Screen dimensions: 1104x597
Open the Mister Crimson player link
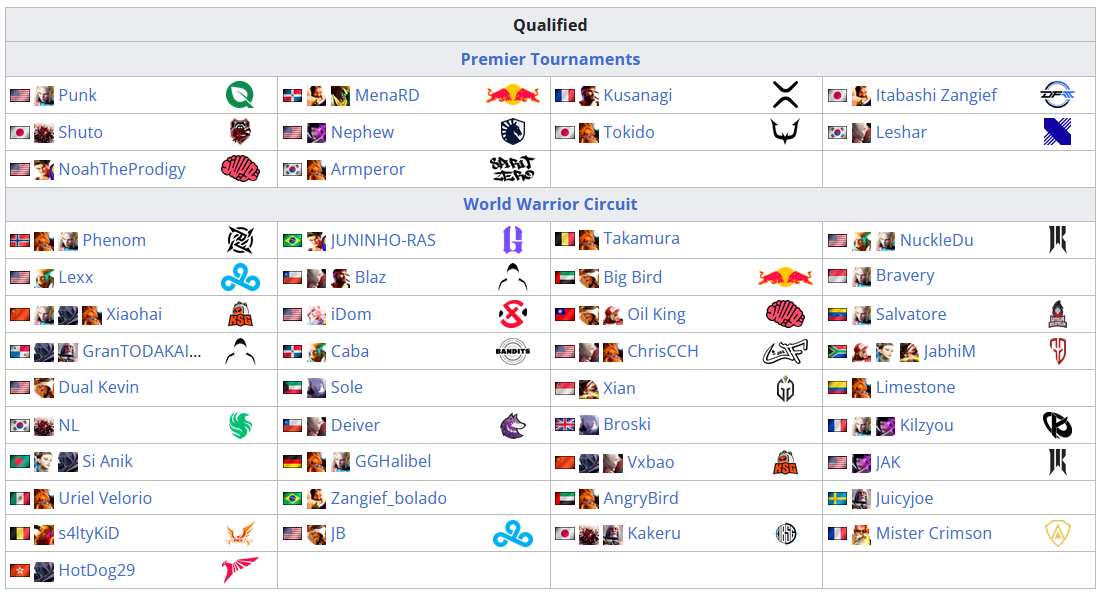click(x=934, y=534)
